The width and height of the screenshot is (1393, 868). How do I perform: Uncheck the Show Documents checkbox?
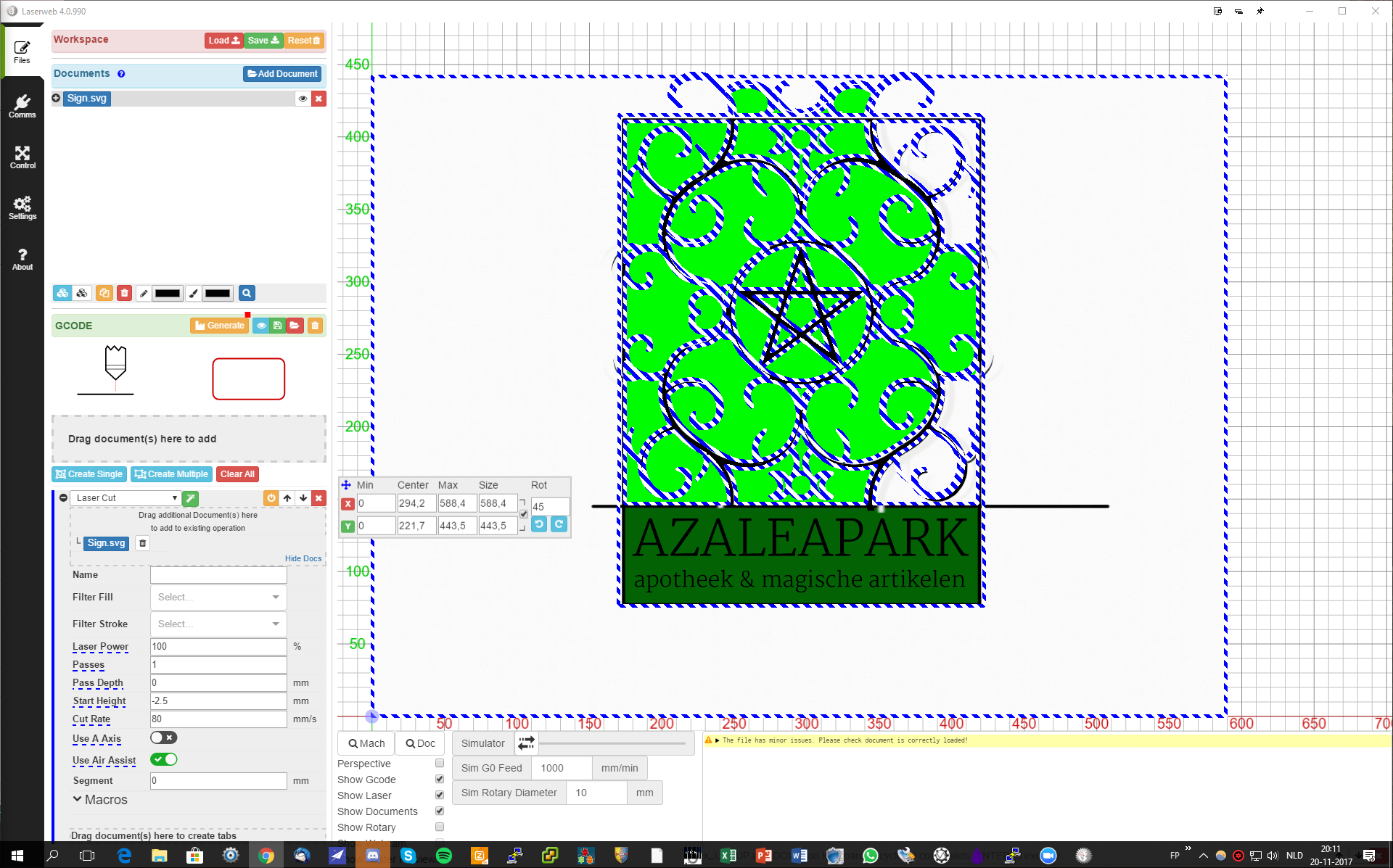point(440,811)
